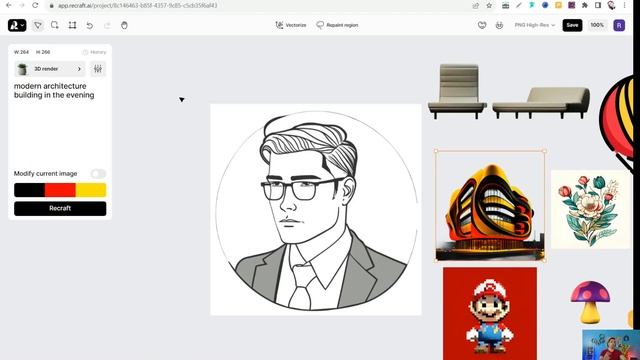
Task: Reload the browser page
Action: tap(35, 5)
